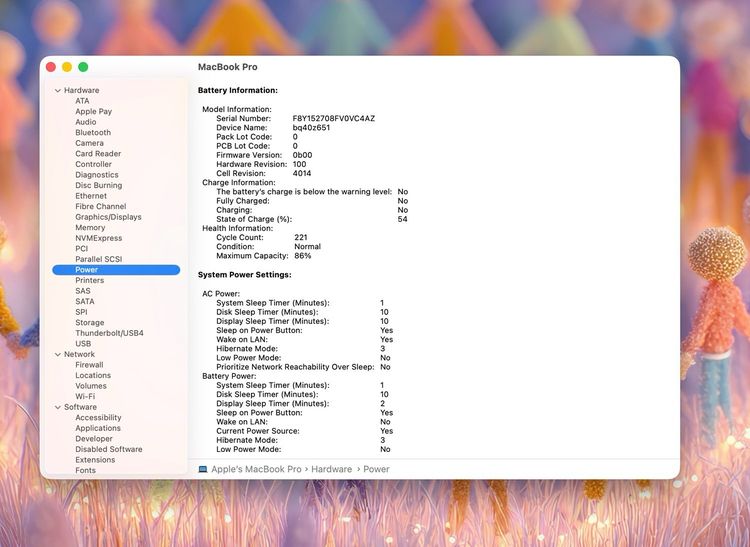750x547 pixels.
Task: Select Thunderbolt/USB4 in the sidebar
Action: [x=109, y=333]
